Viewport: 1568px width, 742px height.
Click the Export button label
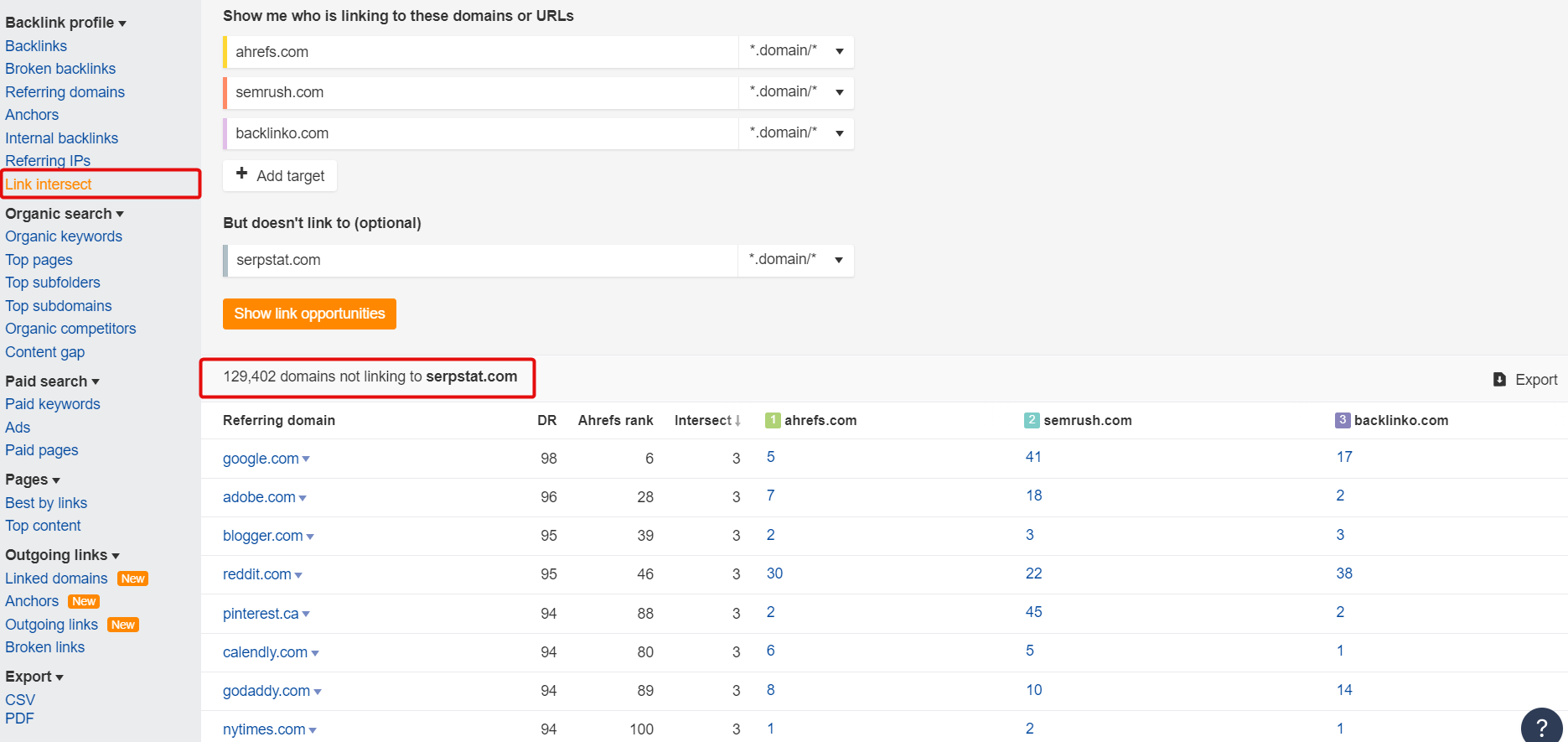coord(1536,380)
